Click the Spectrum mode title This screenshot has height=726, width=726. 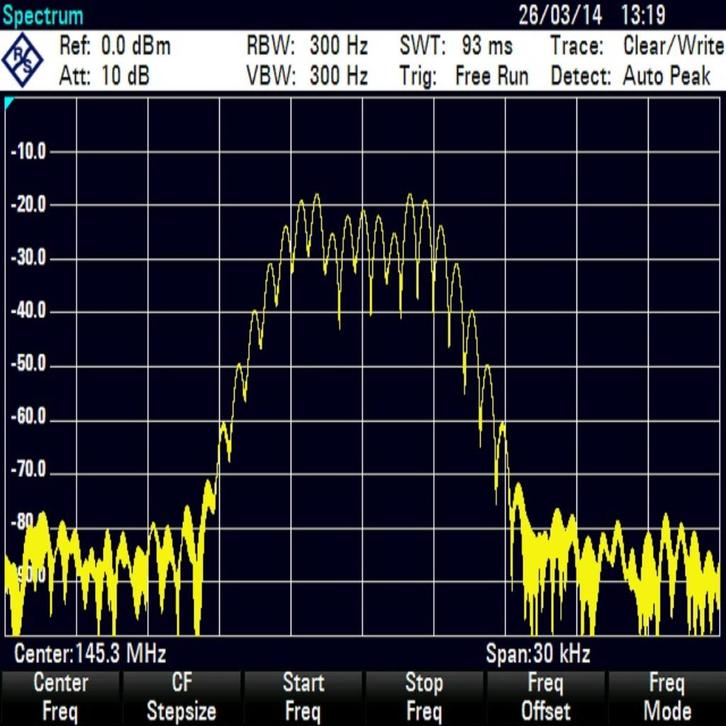(43, 16)
